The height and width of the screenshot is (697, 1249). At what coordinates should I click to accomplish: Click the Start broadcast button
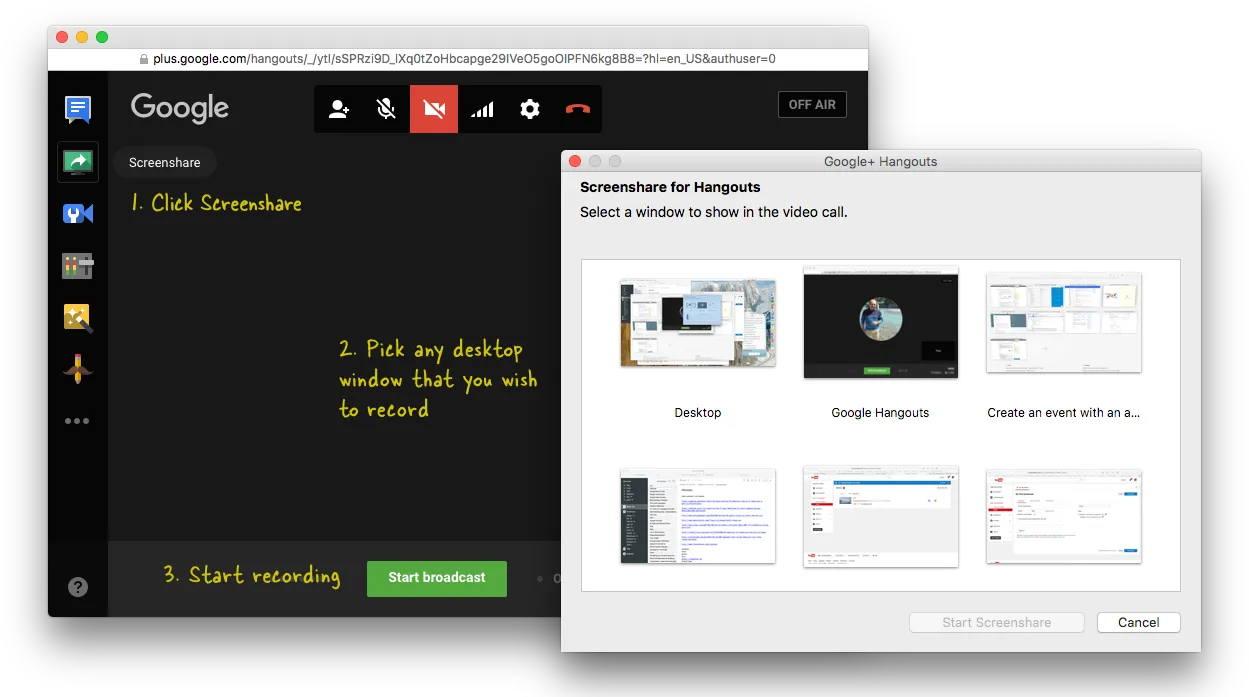click(x=436, y=578)
